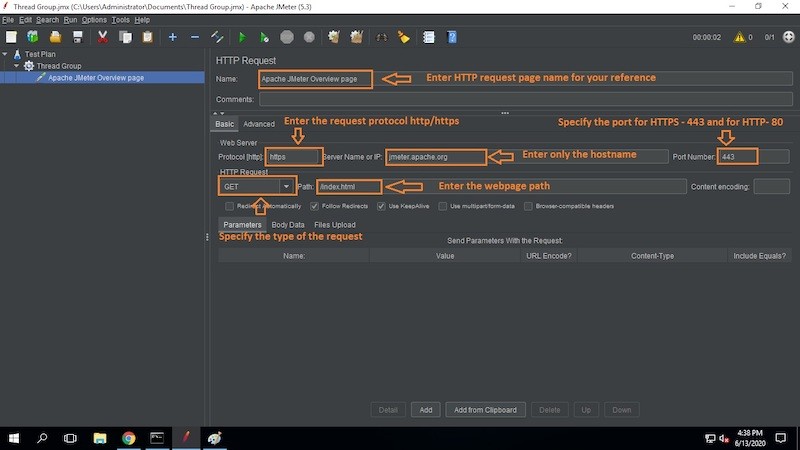The height and width of the screenshot is (450, 800).
Task: Switch to the Files Upload tab
Action: pos(335,224)
